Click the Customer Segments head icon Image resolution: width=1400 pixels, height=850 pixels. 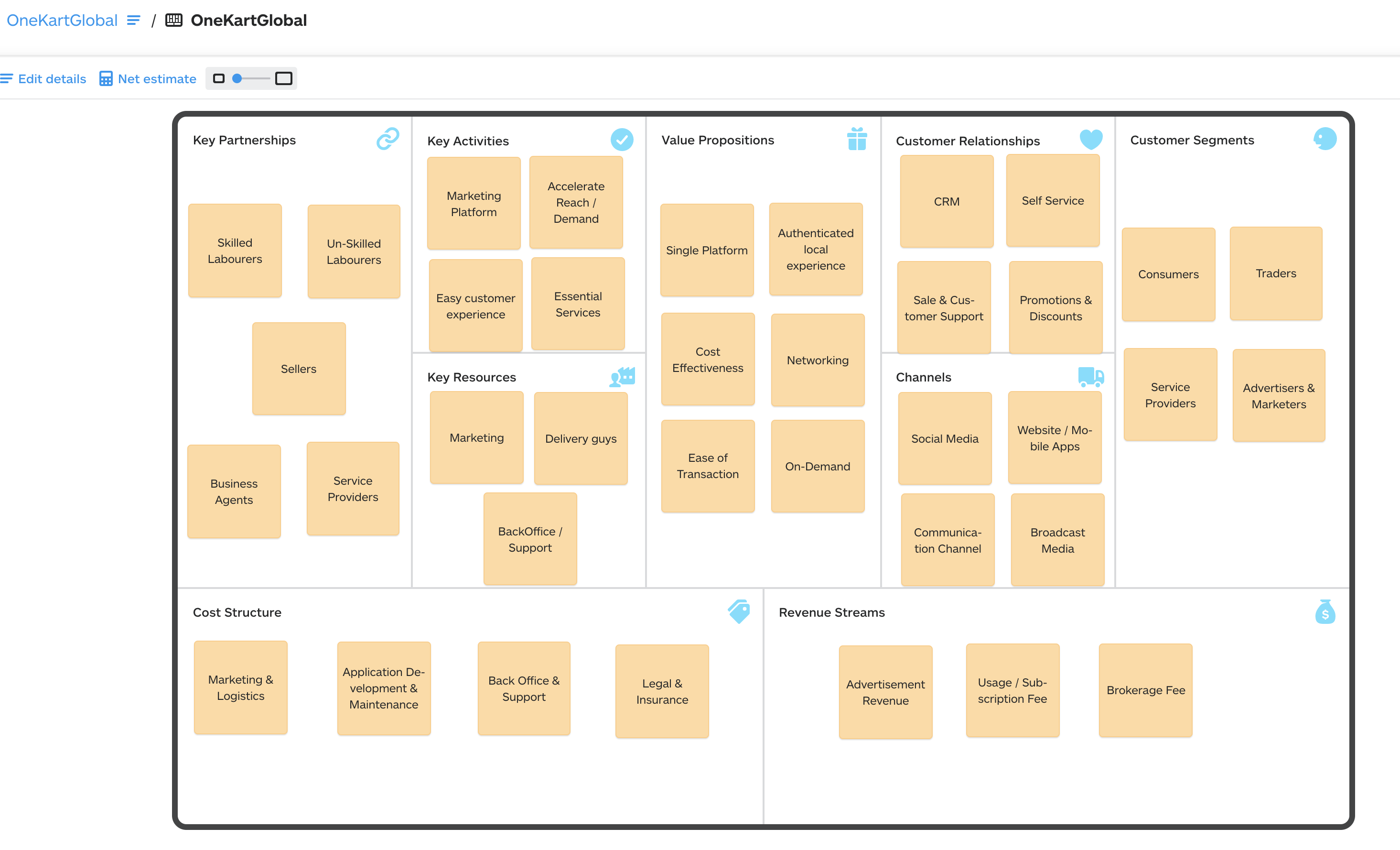click(1325, 139)
